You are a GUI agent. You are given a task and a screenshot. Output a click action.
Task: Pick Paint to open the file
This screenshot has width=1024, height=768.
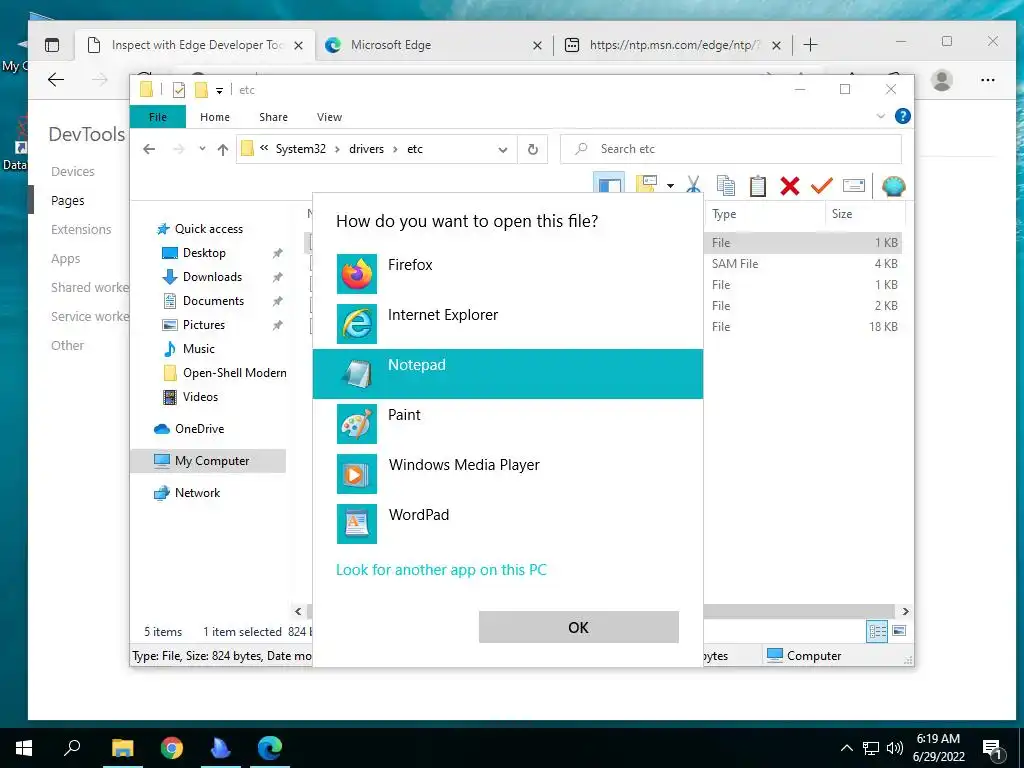[507, 423]
